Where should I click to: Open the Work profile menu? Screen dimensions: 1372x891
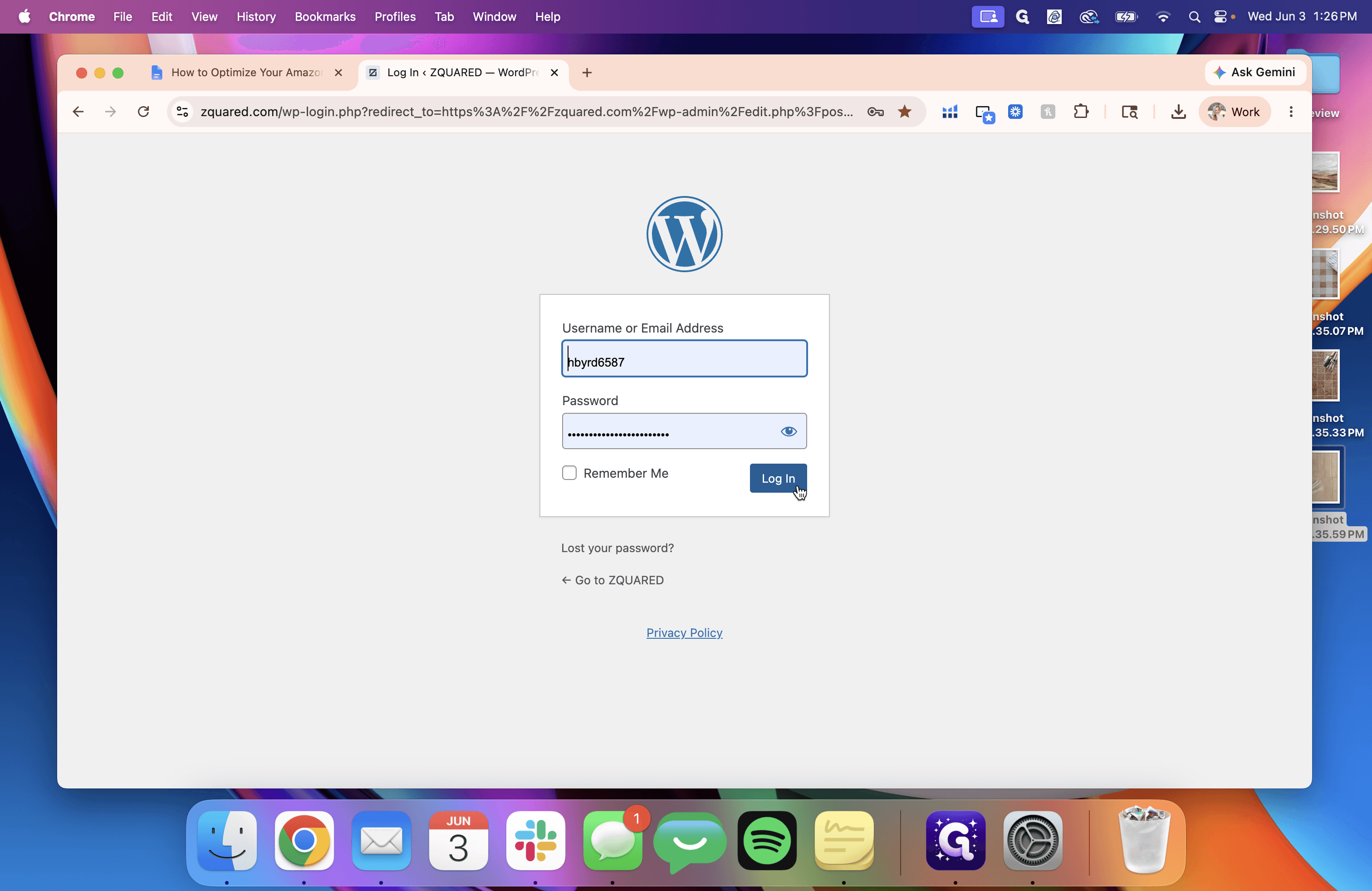(1234, 112)
